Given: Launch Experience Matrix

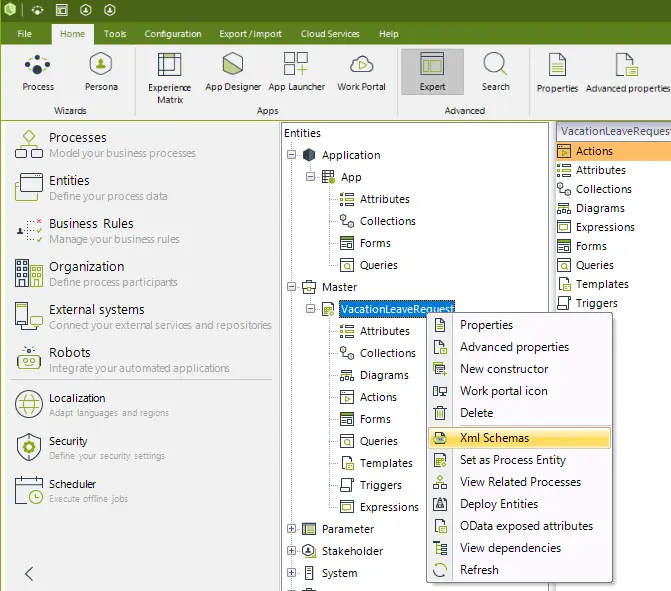Looking at the screenshot, I should coord(169,79).
